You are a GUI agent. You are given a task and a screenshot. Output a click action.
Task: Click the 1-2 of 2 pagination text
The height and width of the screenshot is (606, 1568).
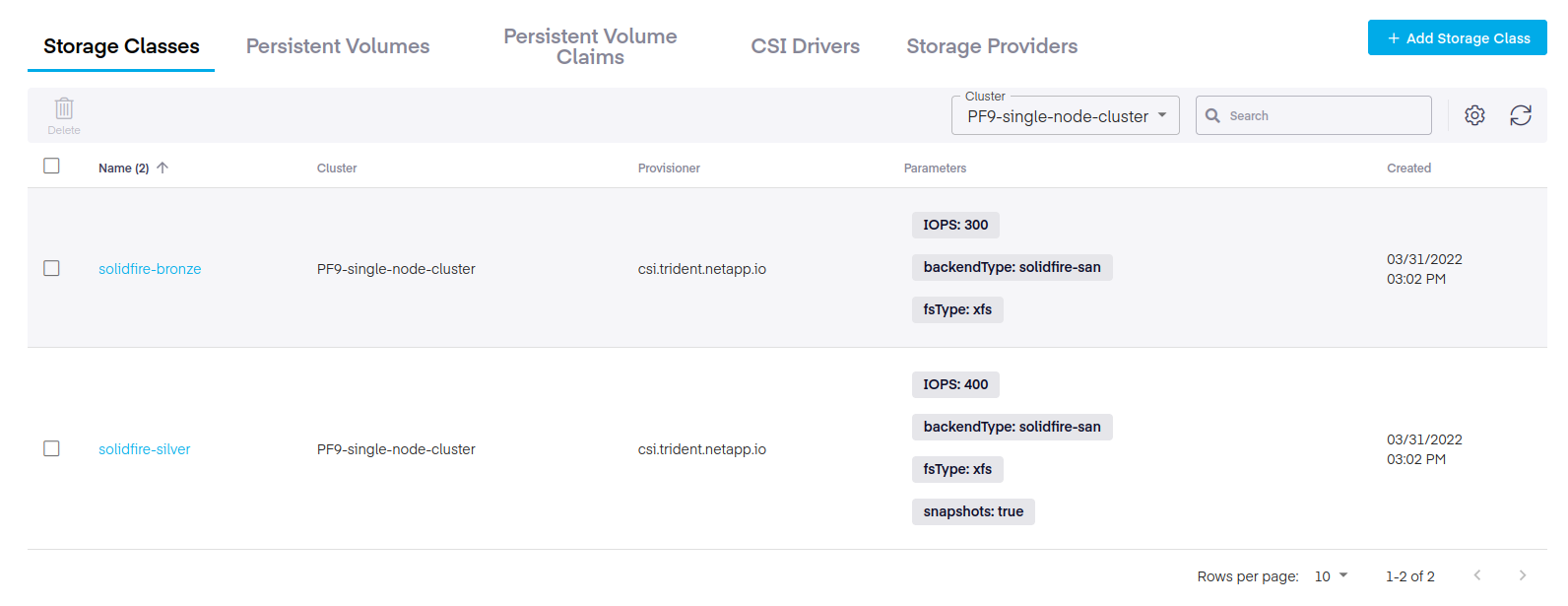[1410, 576]
